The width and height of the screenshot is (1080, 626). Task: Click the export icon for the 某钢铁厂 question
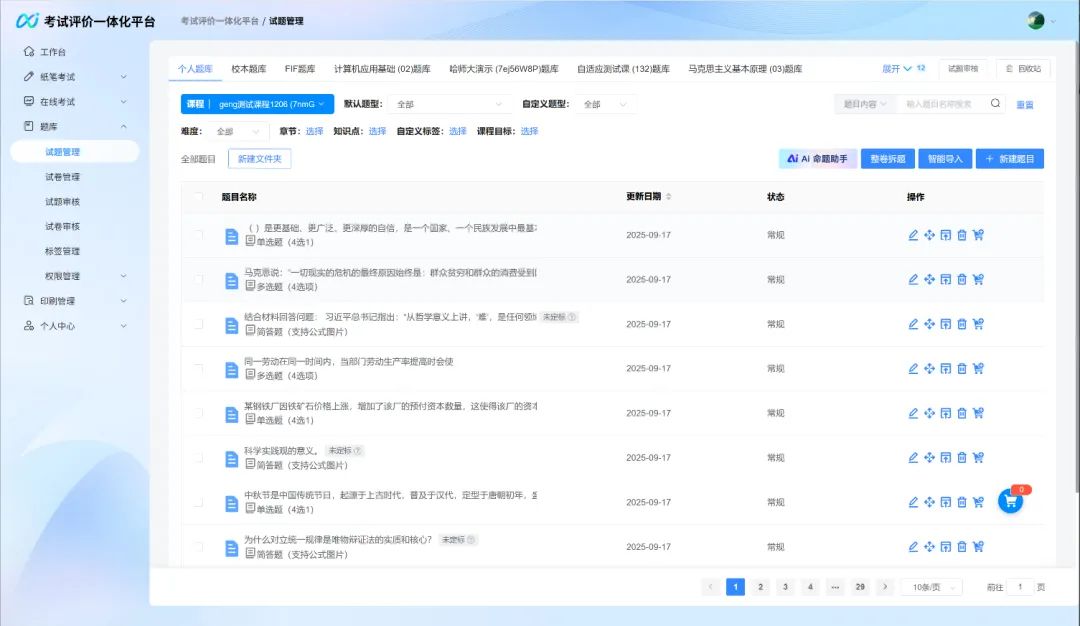pos(946,413)
